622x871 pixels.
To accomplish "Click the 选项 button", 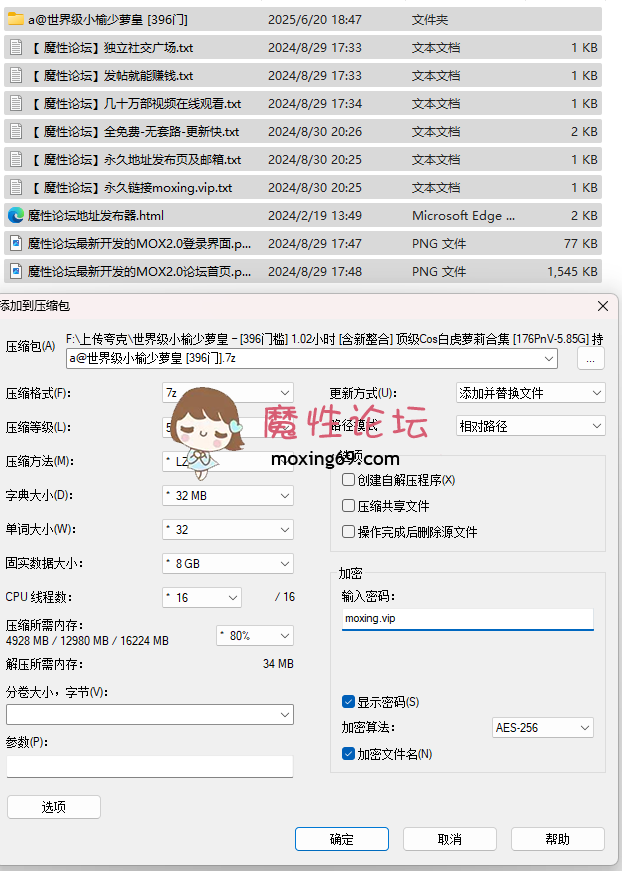I will coord(54,807).
